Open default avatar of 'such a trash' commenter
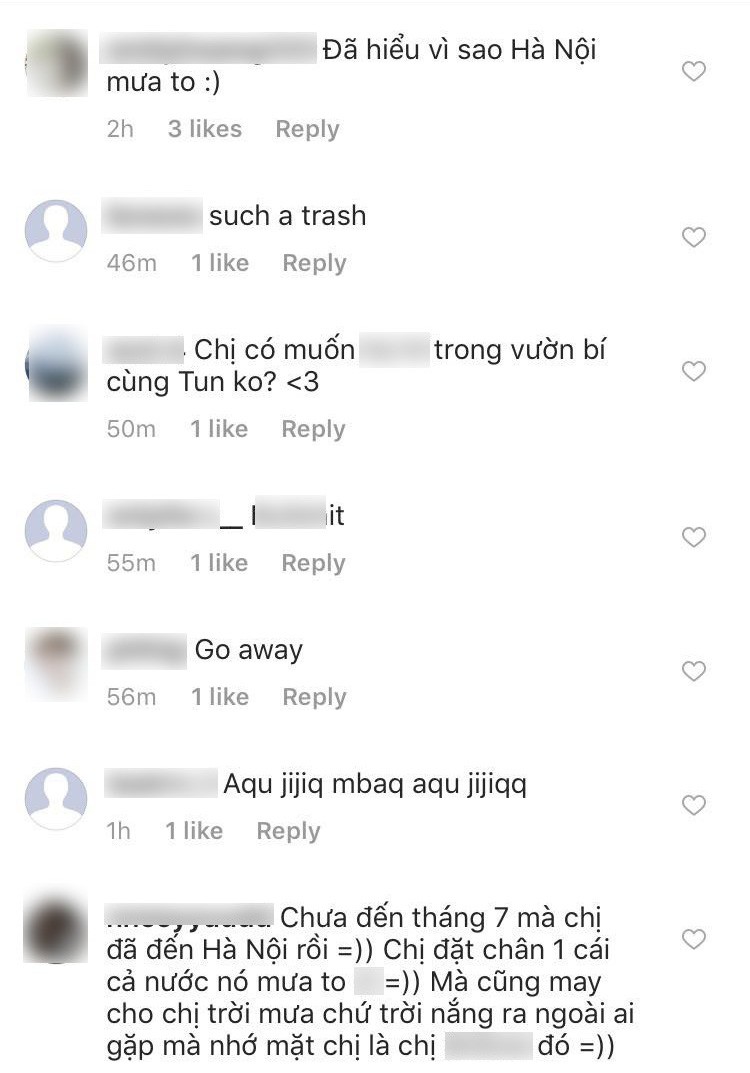 56,231
